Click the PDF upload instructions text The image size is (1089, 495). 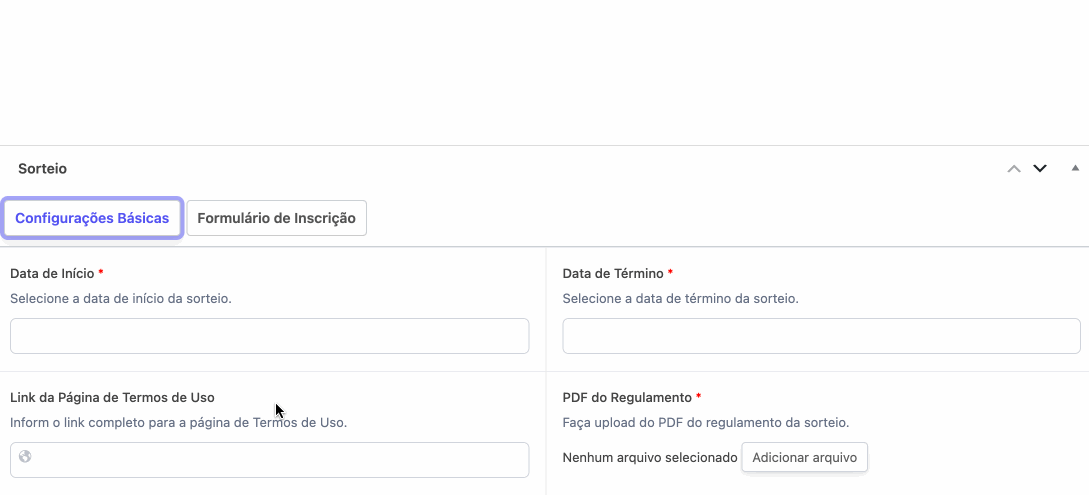tap(705, 422)
